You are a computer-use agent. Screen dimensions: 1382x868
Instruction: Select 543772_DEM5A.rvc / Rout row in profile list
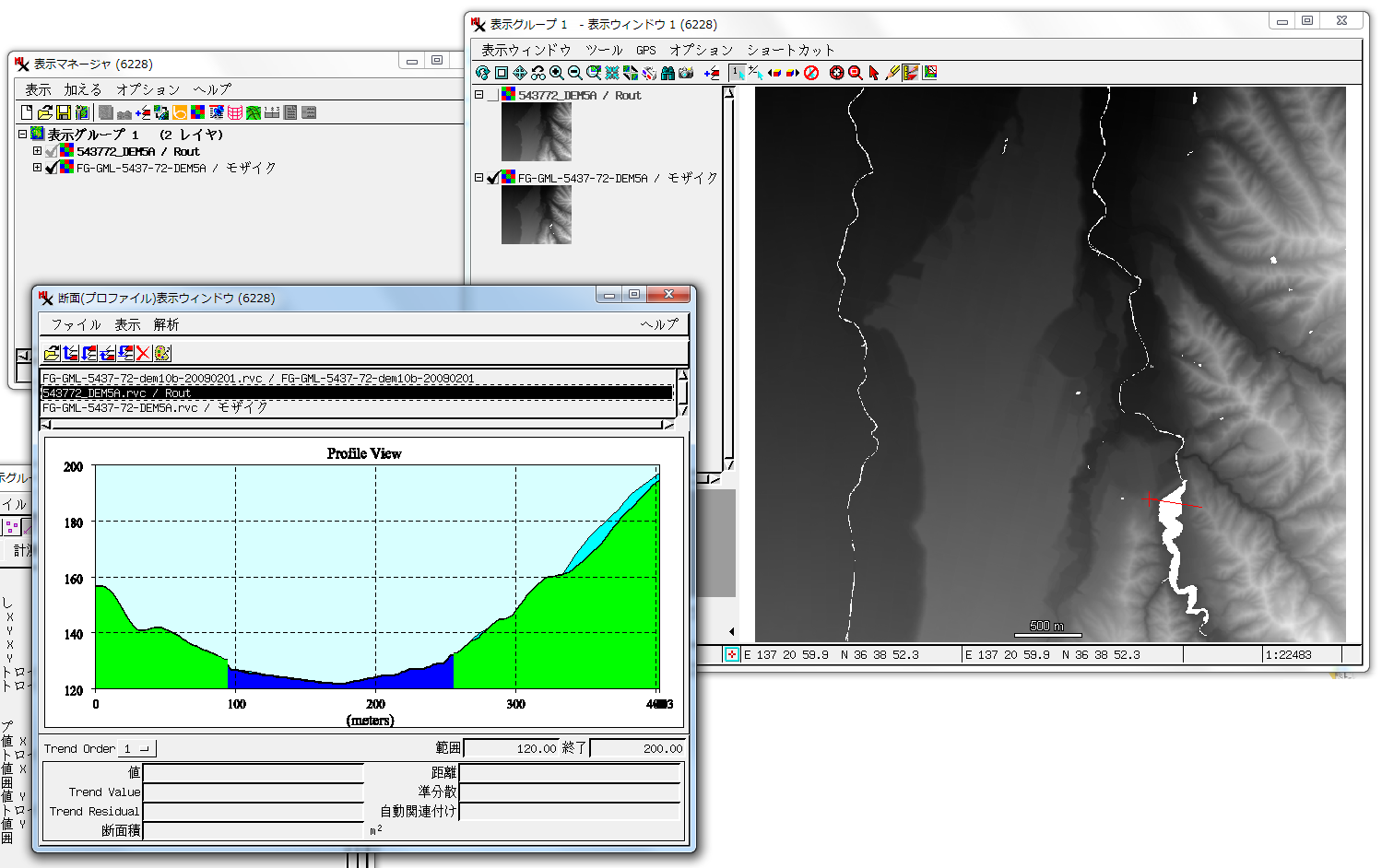(x=358, y=393)
